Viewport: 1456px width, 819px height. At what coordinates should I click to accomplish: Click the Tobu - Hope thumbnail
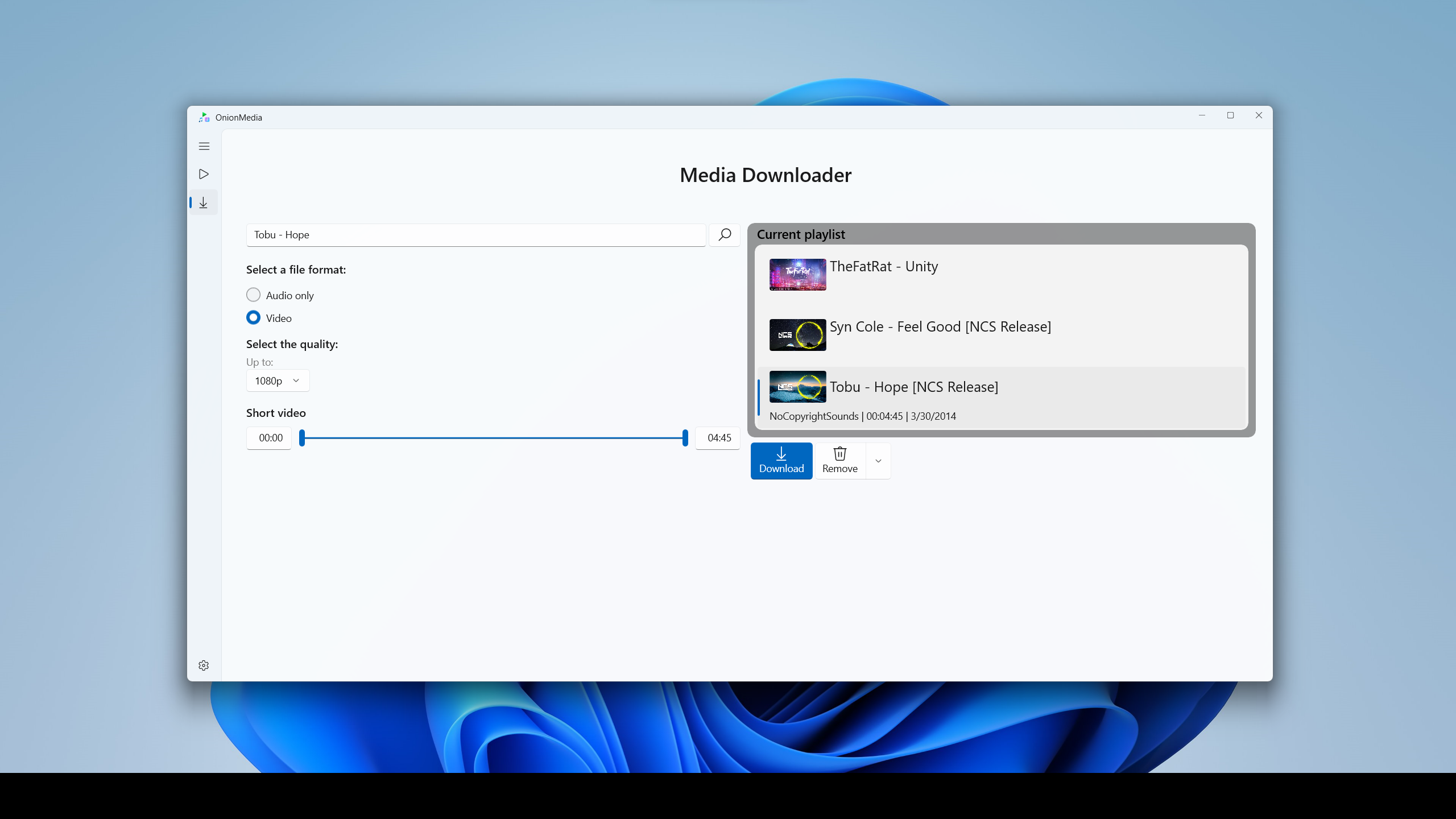click(797, 387)
